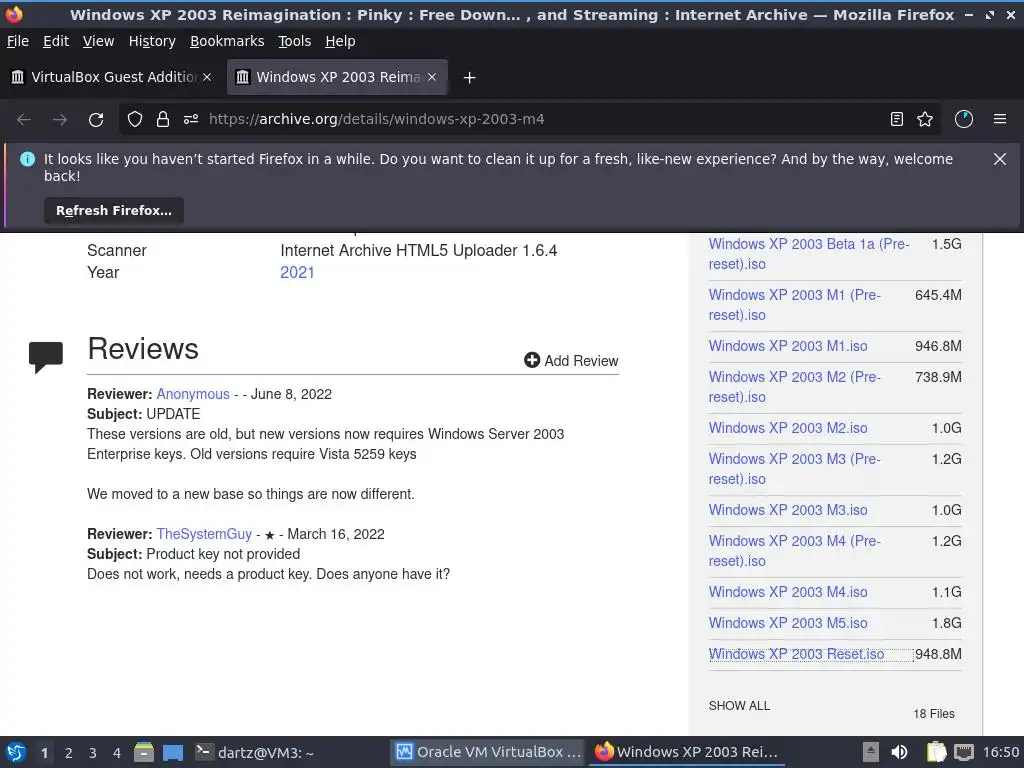Download Windows XP 2003 Reset.iso

pos(796,654)
